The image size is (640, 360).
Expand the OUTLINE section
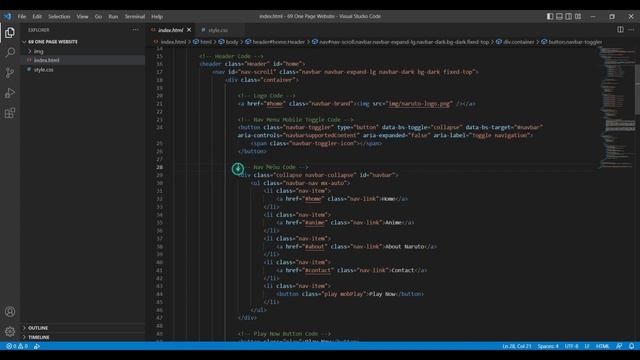tap(38, 328)
